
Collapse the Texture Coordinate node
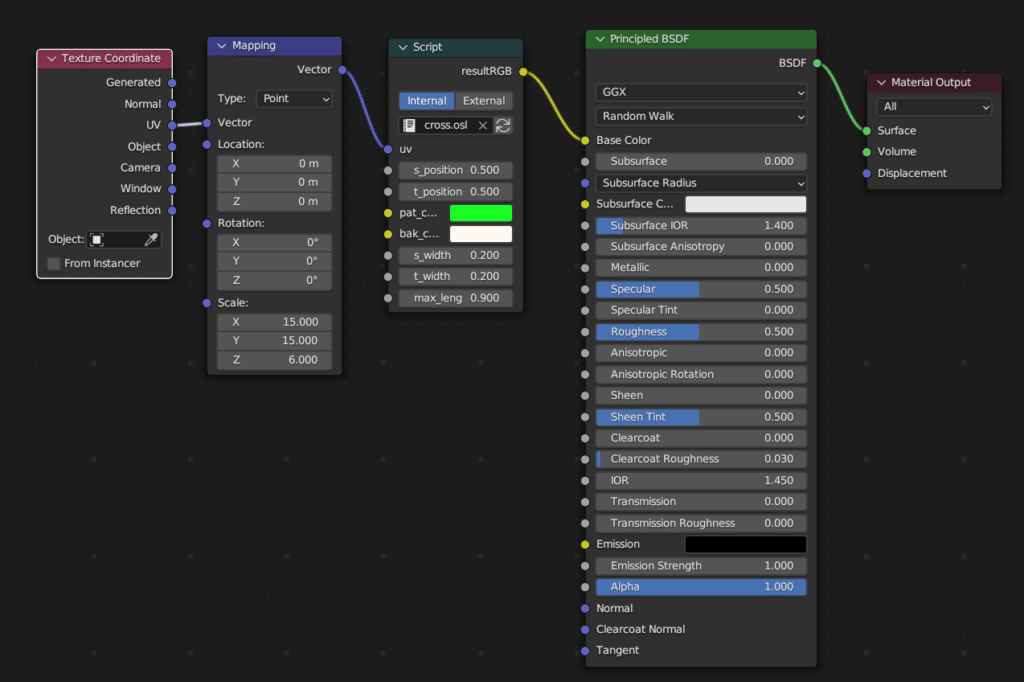point(52,59)
